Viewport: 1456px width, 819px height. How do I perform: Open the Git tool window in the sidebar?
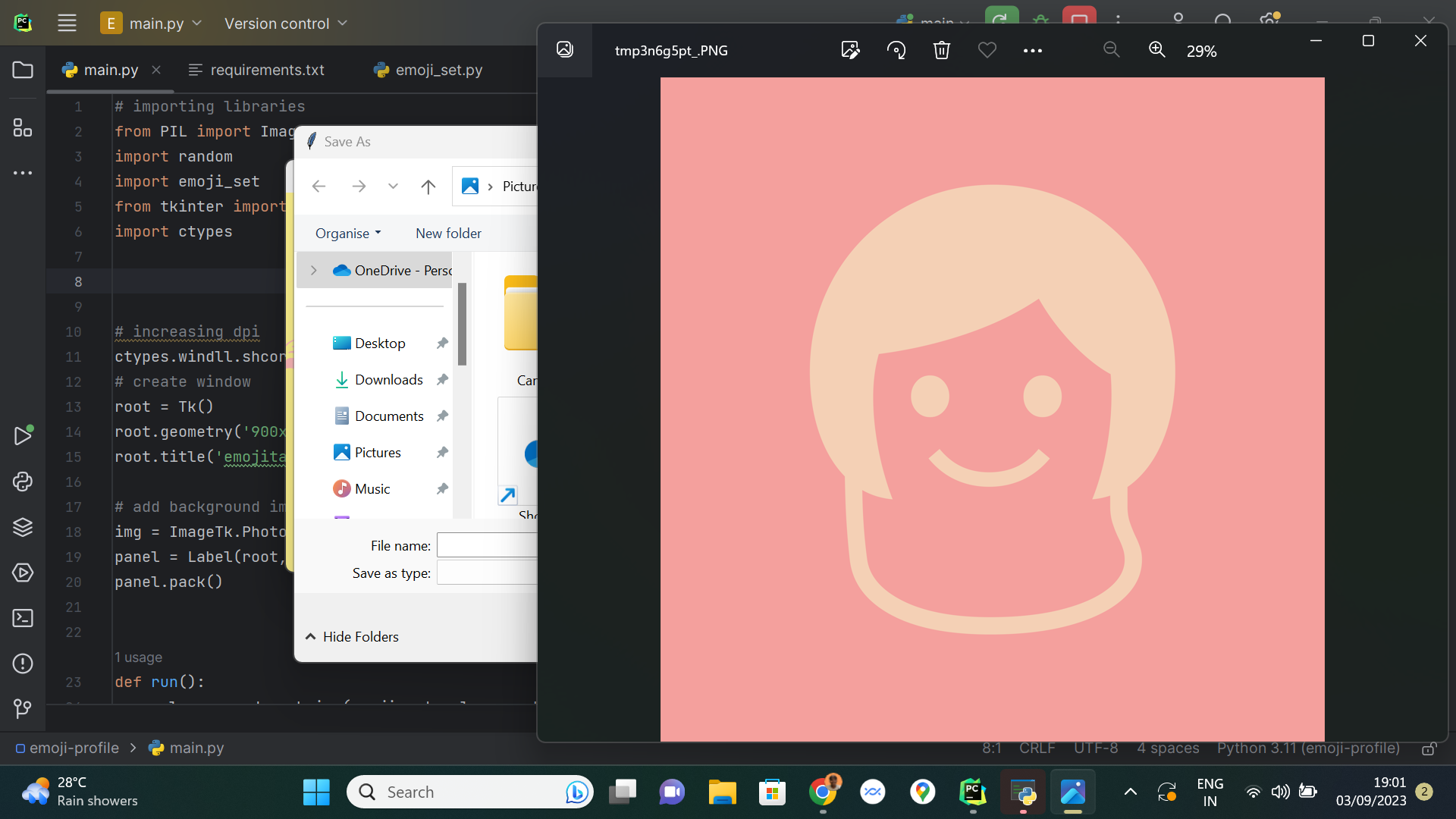pos(23,708)
